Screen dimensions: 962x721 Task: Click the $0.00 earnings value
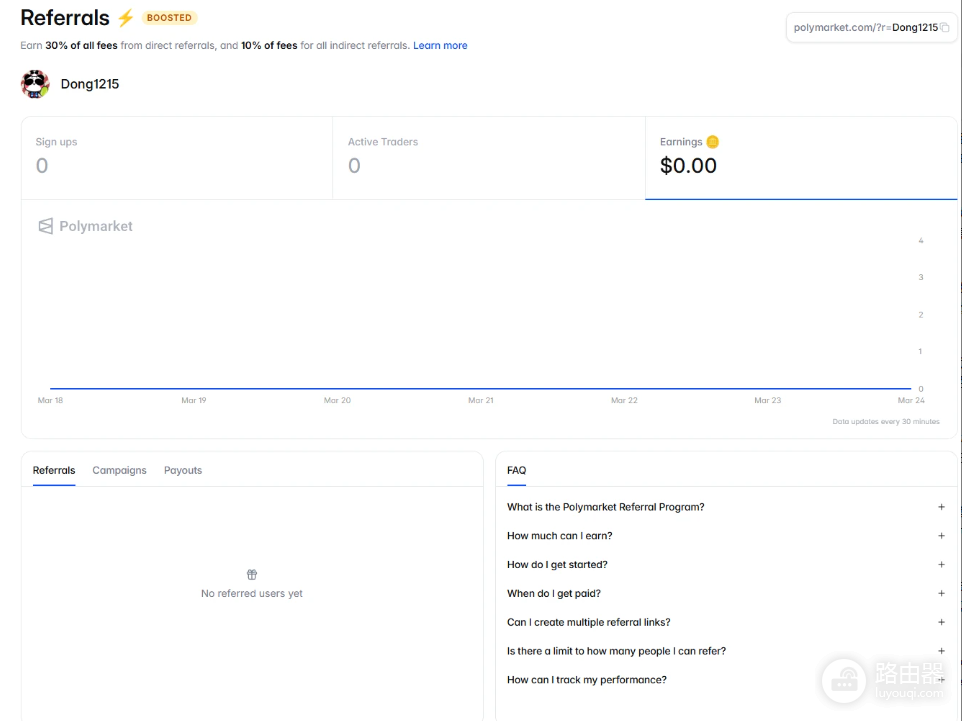click(x=688, y=166)
